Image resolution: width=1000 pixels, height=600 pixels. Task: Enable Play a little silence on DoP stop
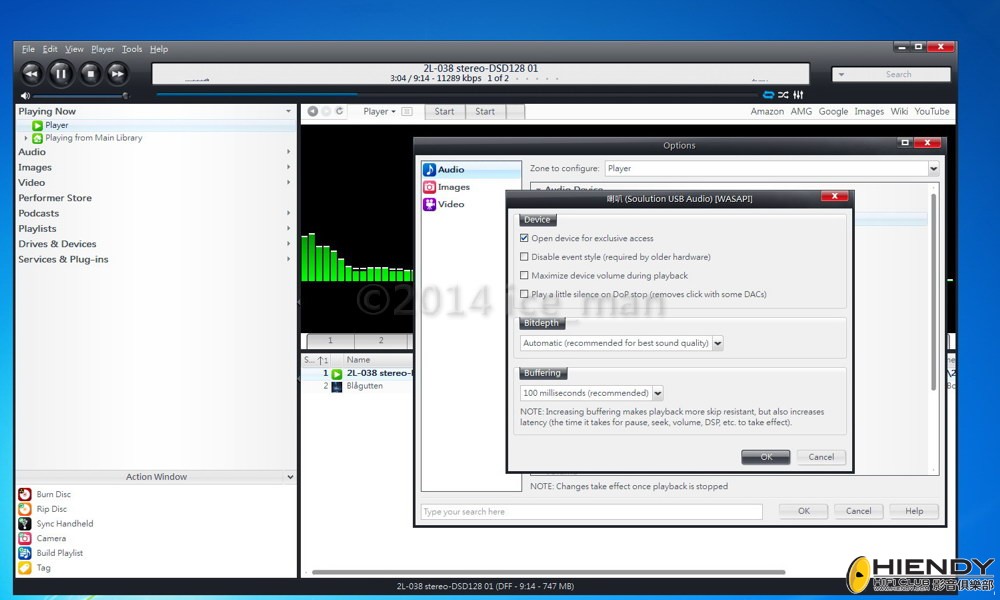[x=524, y=294]
